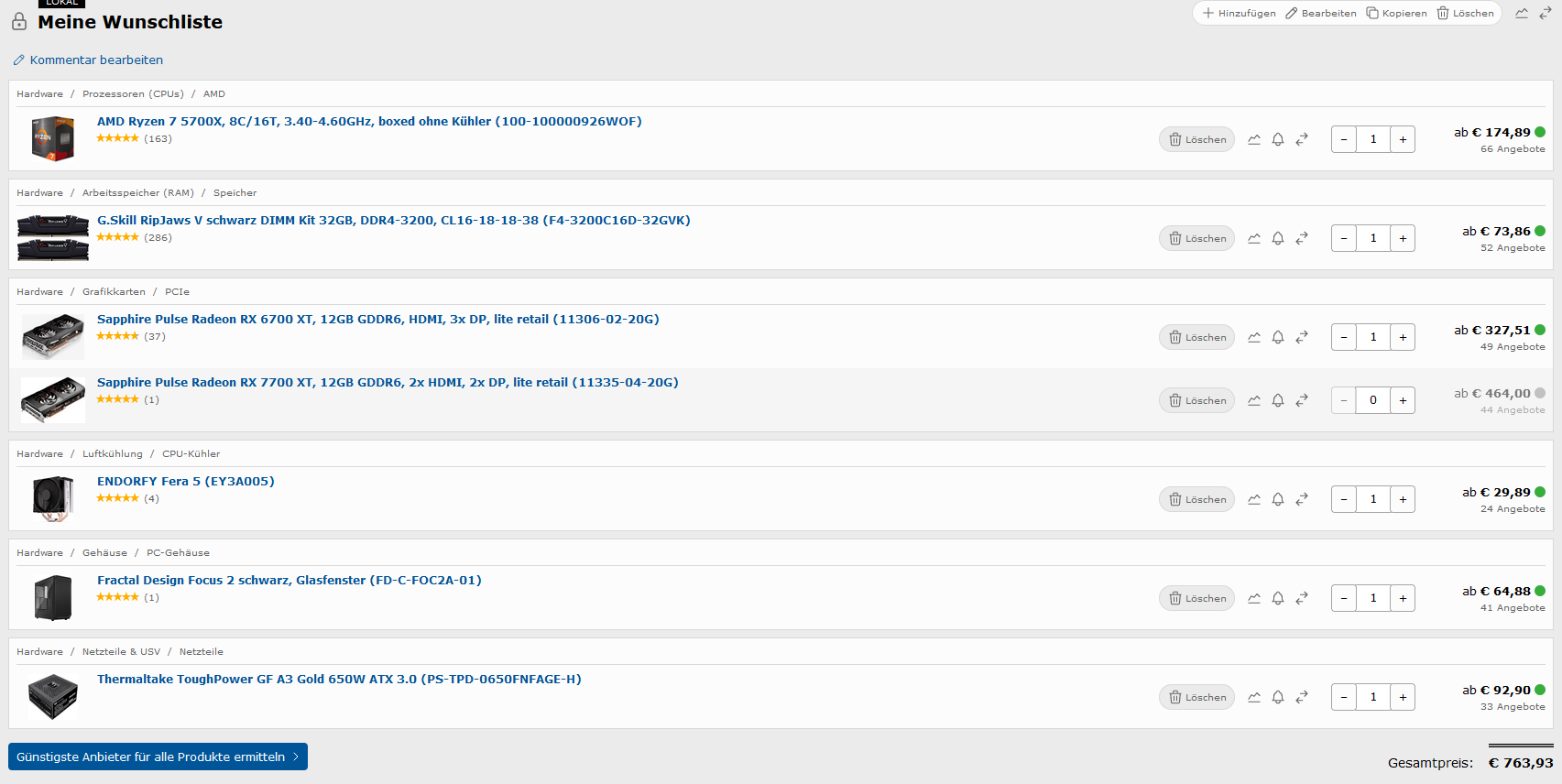The image size is (1562, 784).
Task: Open price history chart for Radeon RX 6700 XT
Action: (1254, 337)
